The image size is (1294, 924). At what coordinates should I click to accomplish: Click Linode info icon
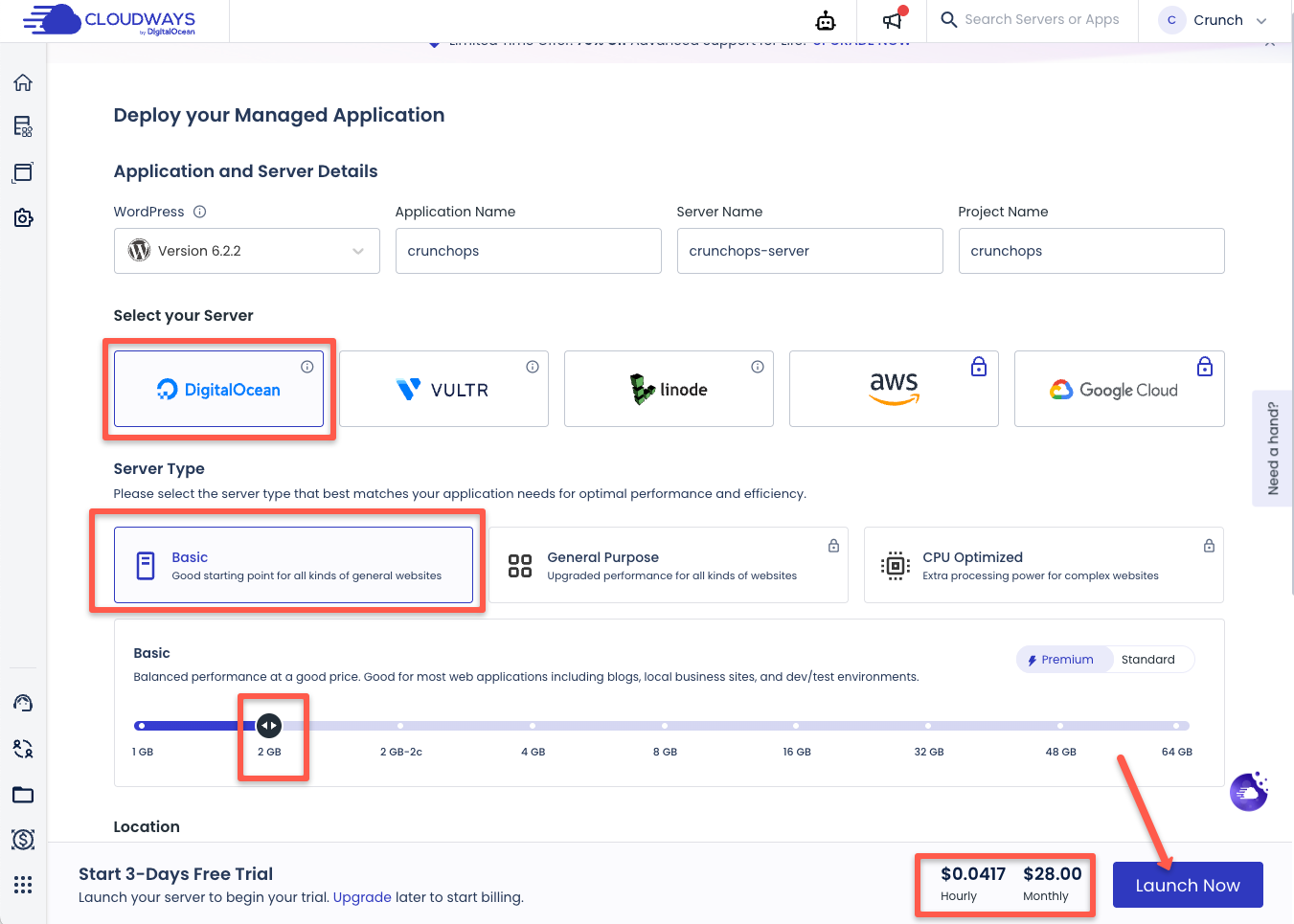pyautogui.click(x=757, y=367)
